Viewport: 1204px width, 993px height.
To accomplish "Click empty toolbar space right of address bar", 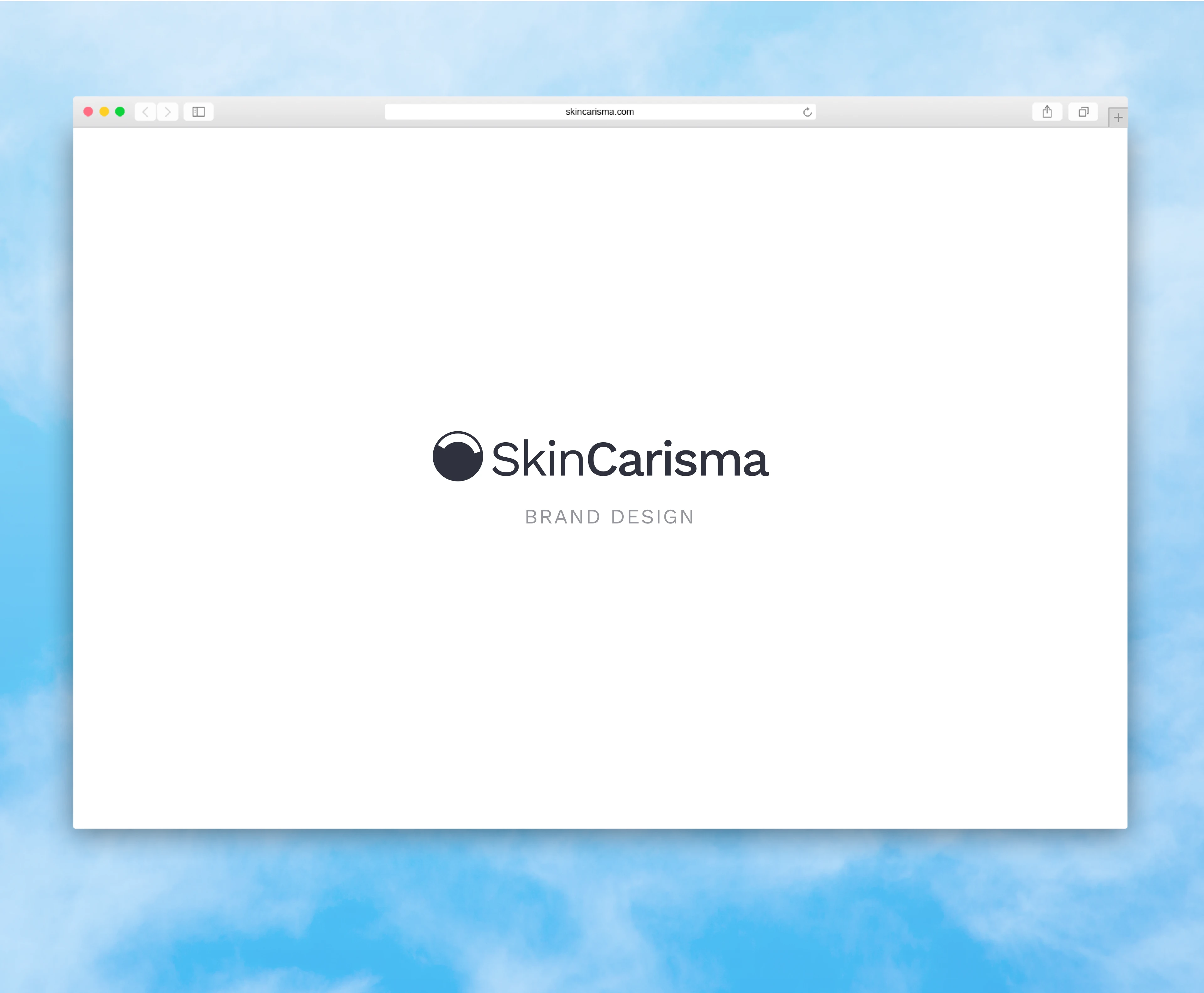I will coord(921,112).
